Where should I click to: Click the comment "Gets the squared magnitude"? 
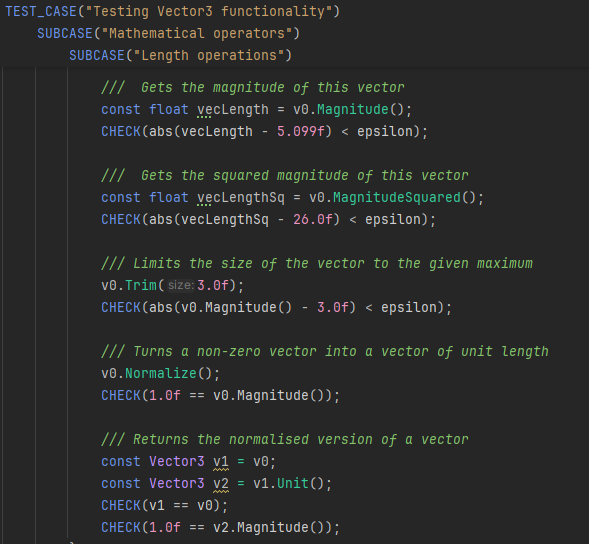285,175
